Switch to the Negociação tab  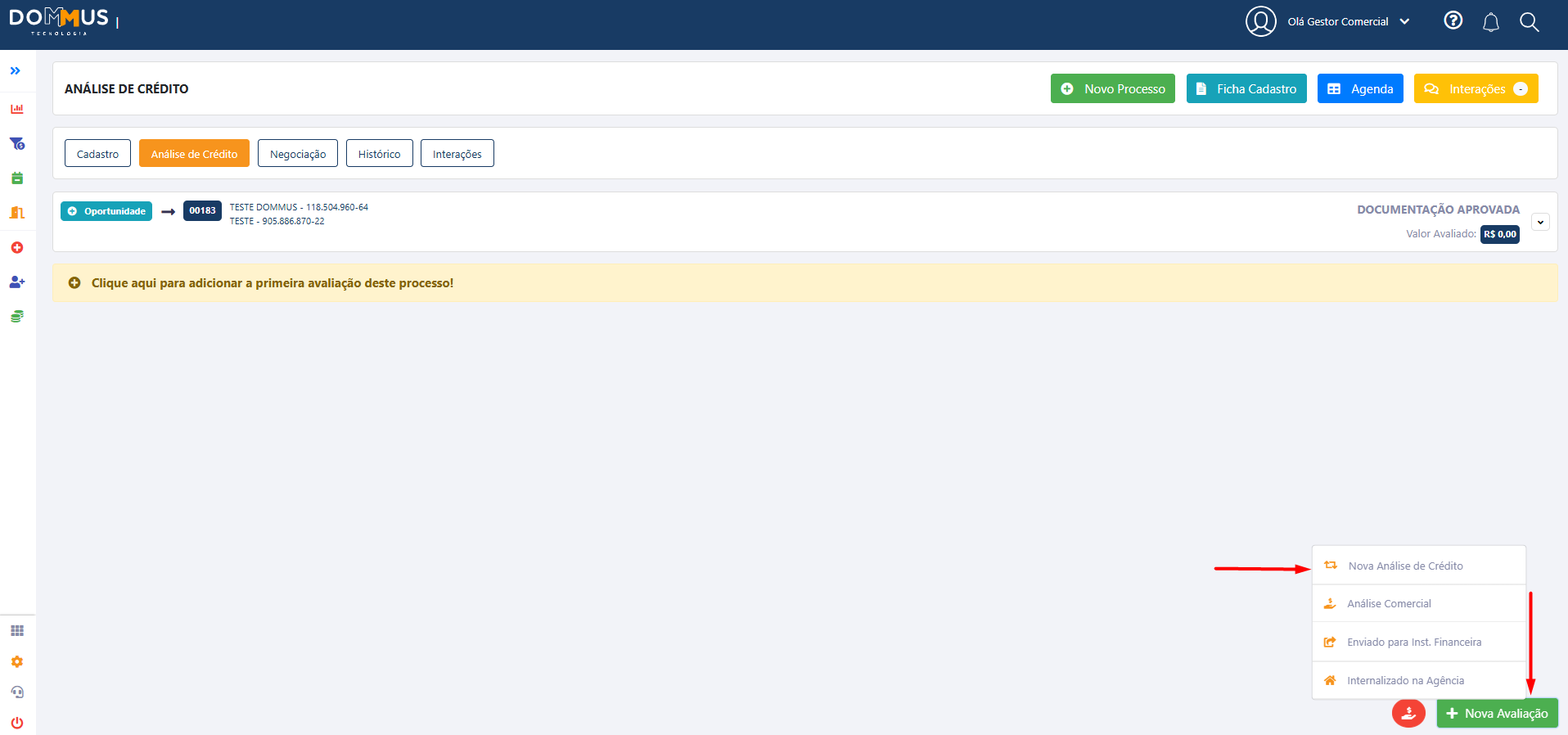297,154
